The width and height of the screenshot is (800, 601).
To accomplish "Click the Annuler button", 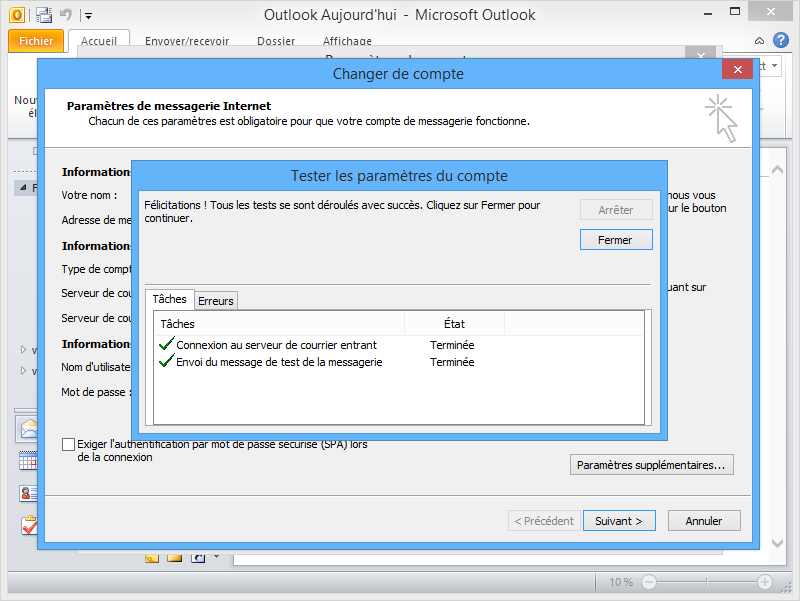I will click(x=704, y=521).
